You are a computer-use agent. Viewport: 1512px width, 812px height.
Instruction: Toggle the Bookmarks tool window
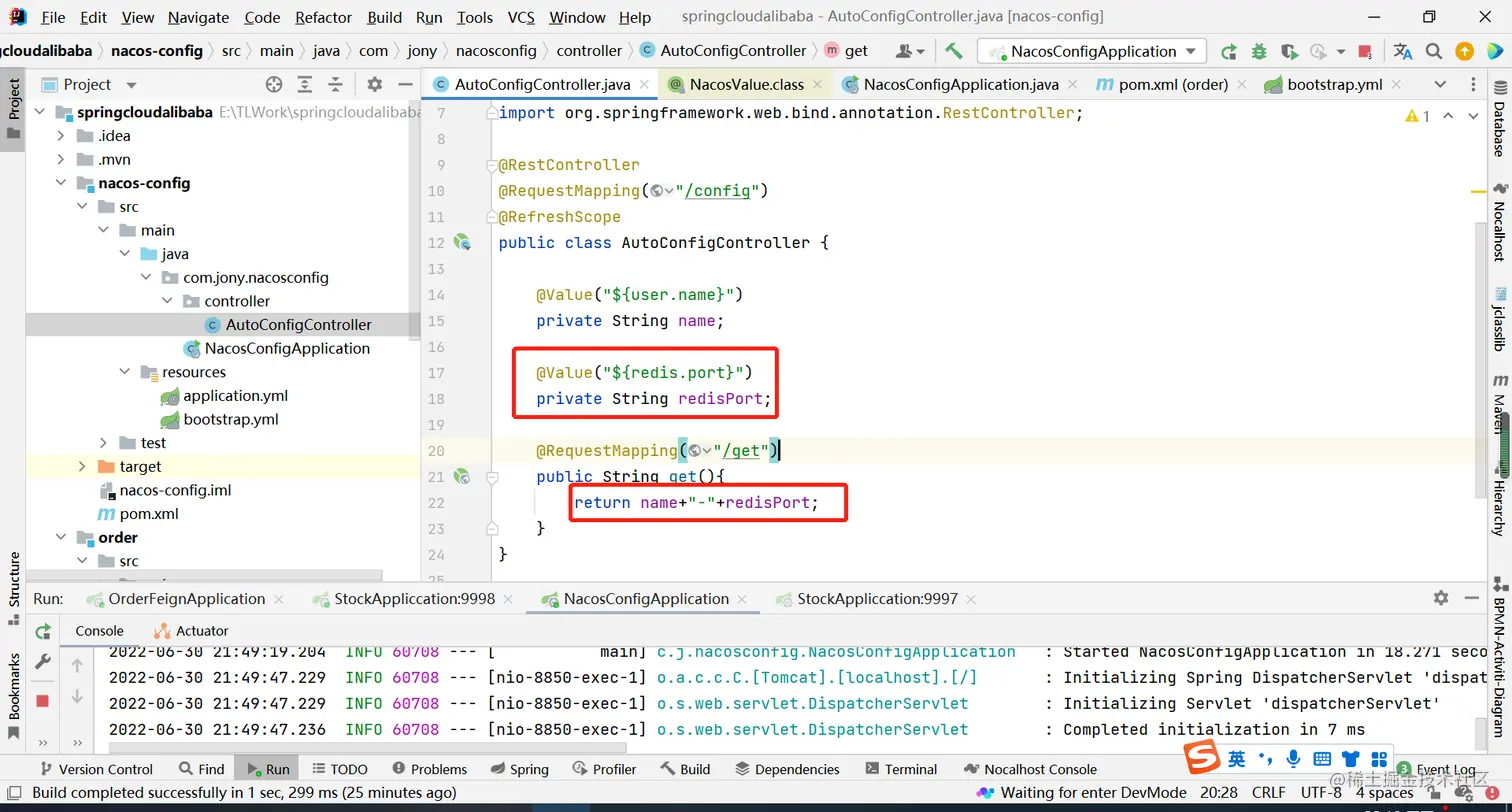13,697
